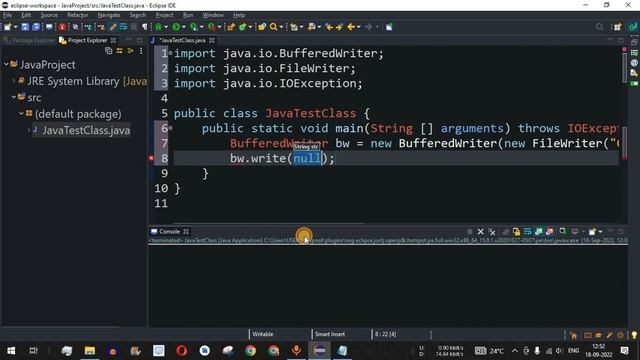Toggle Console Word Wrap icon
Image resolution: width=640 pixels, height=360 pixels.
[x=527, y=232]
